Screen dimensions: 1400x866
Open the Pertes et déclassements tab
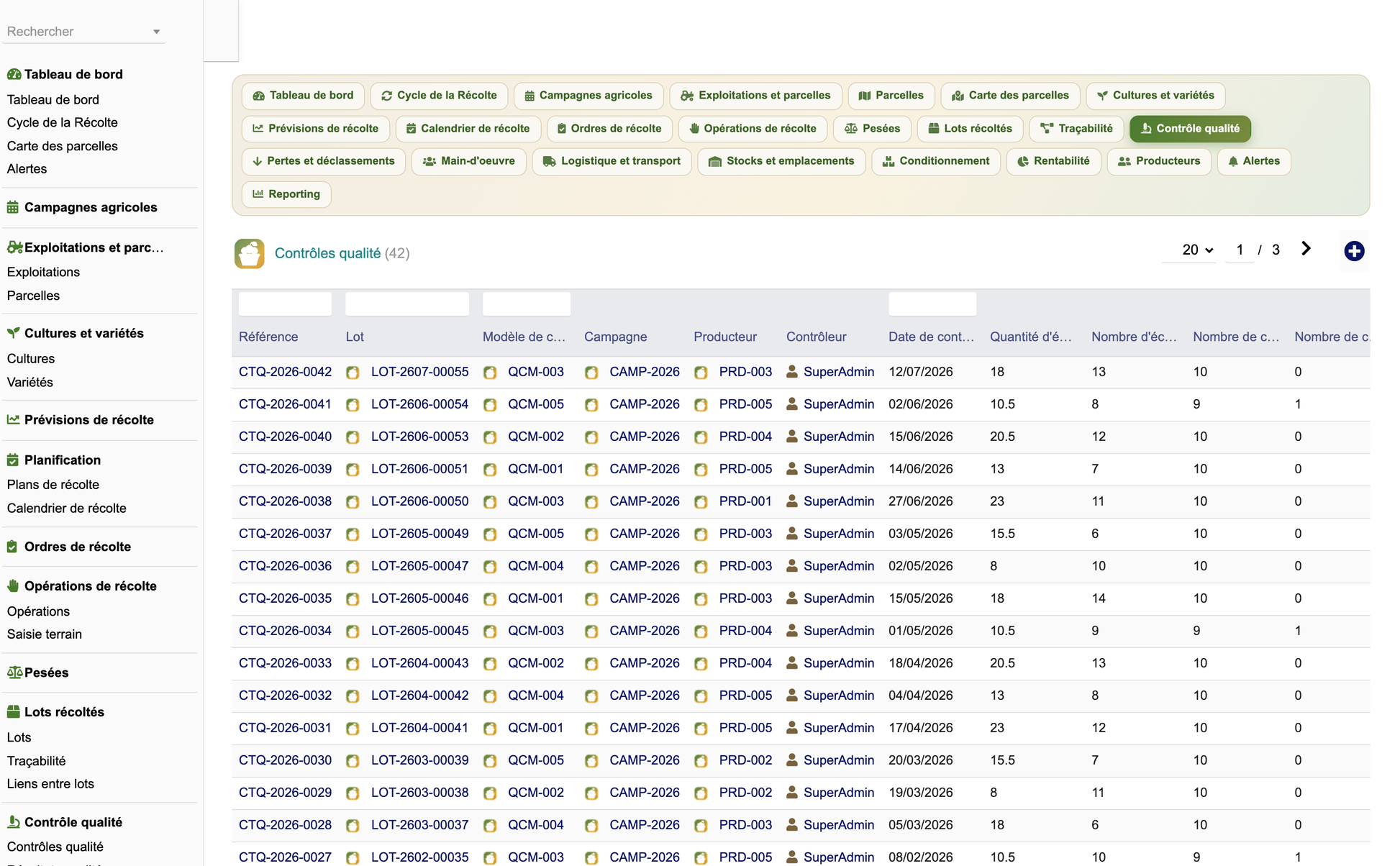tap(324, 161)
